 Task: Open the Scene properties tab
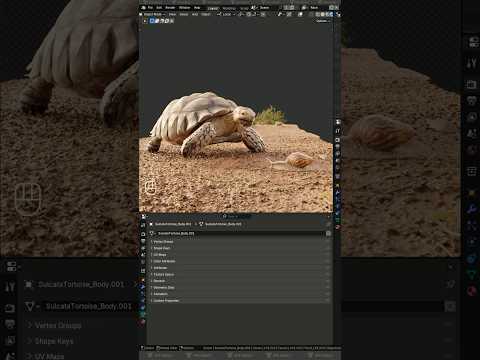tap(143, 255)
